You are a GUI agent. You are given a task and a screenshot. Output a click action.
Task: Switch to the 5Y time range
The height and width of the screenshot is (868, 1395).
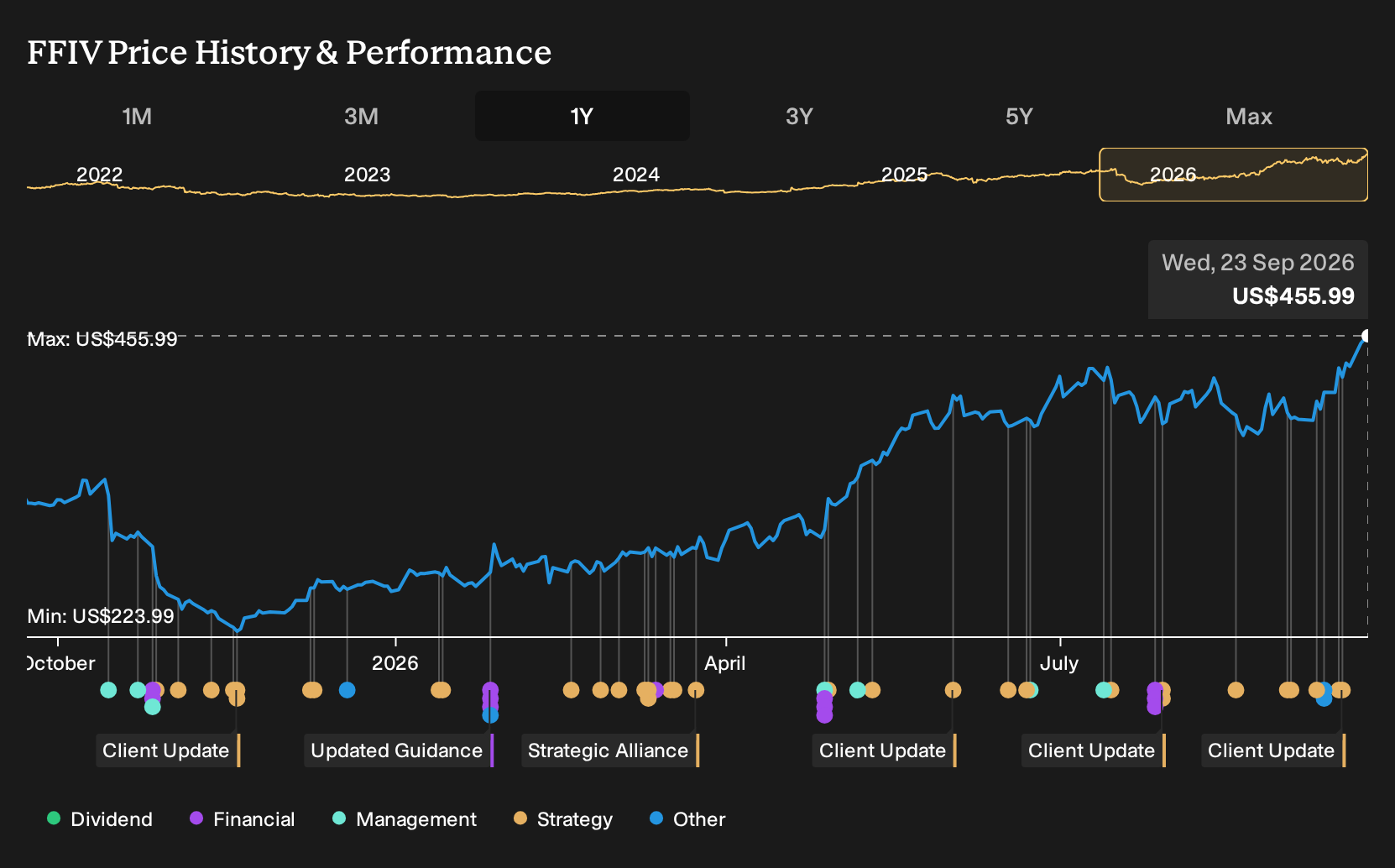[1019, 116]
